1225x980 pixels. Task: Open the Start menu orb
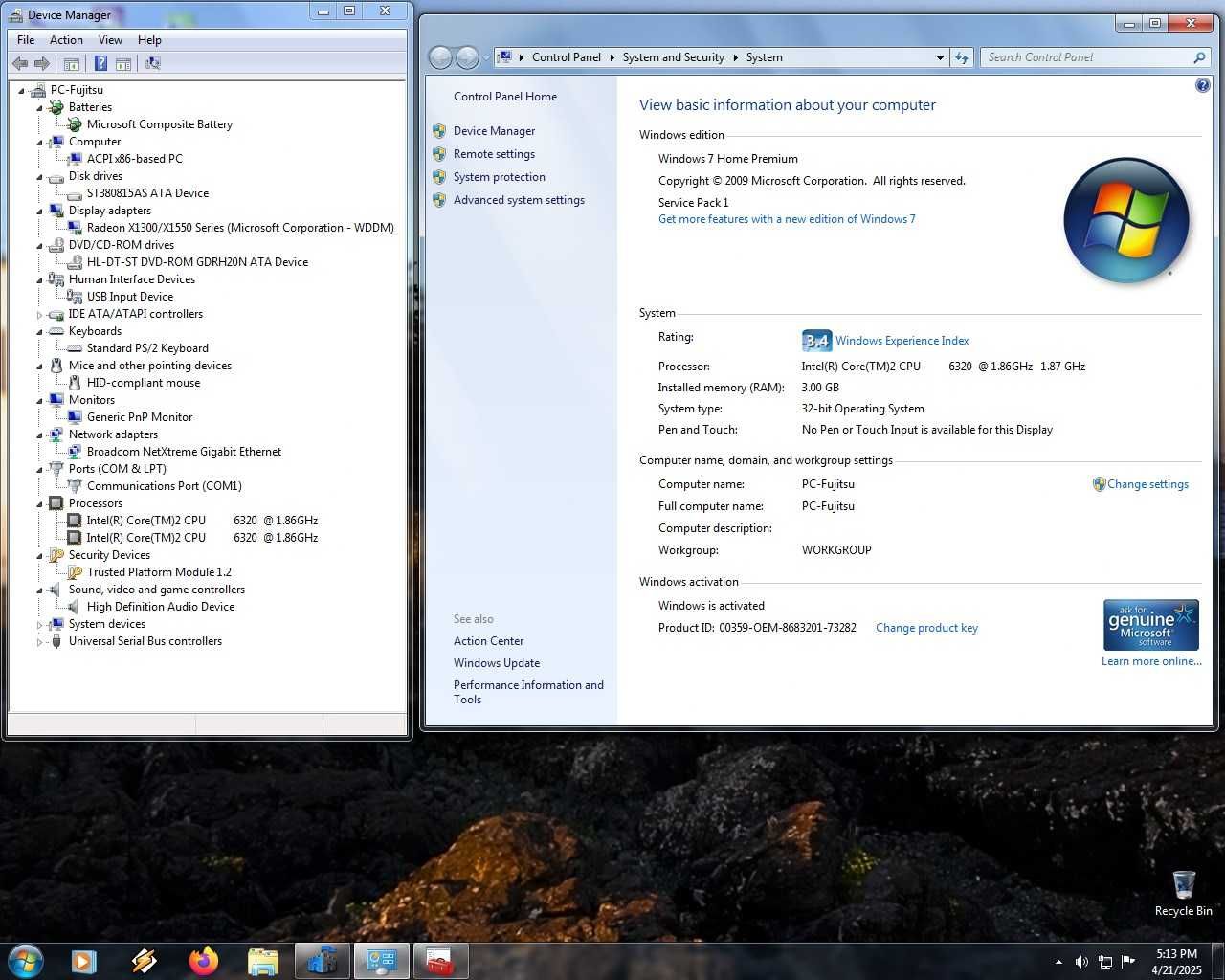click(26, 961)
